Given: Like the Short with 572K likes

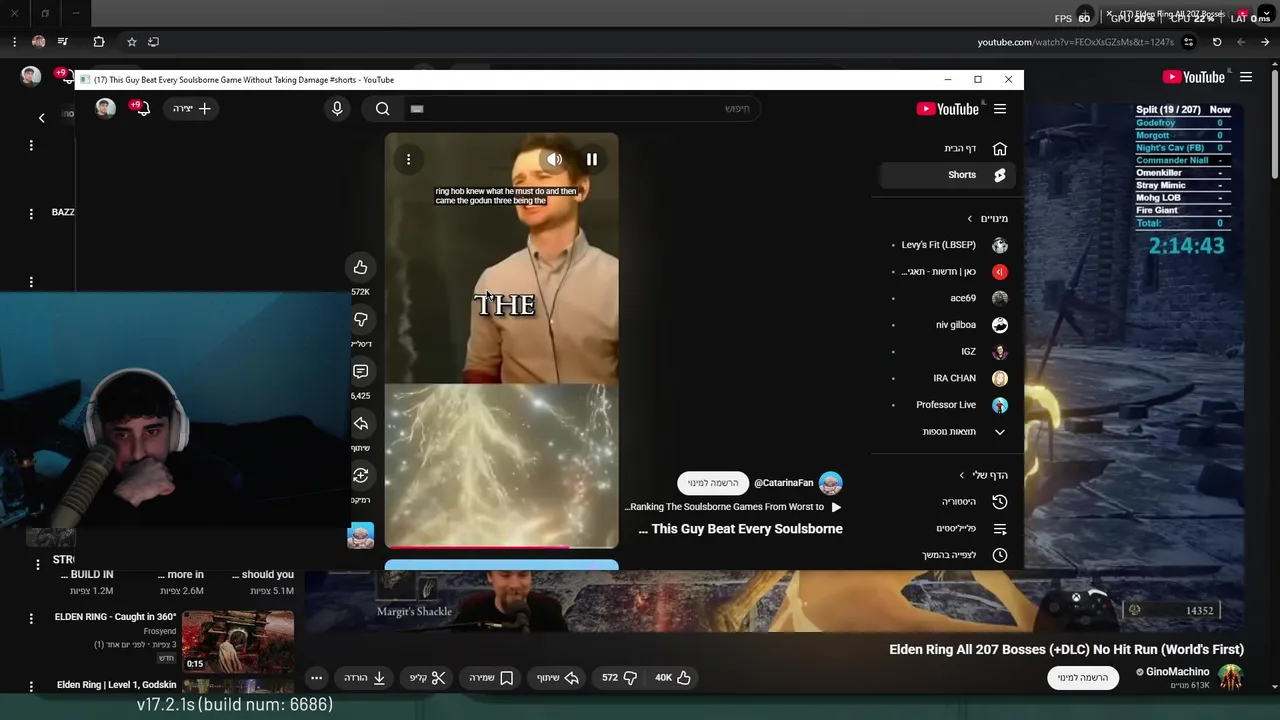Looking at the screenshot, I should click(x=361, y=267).
